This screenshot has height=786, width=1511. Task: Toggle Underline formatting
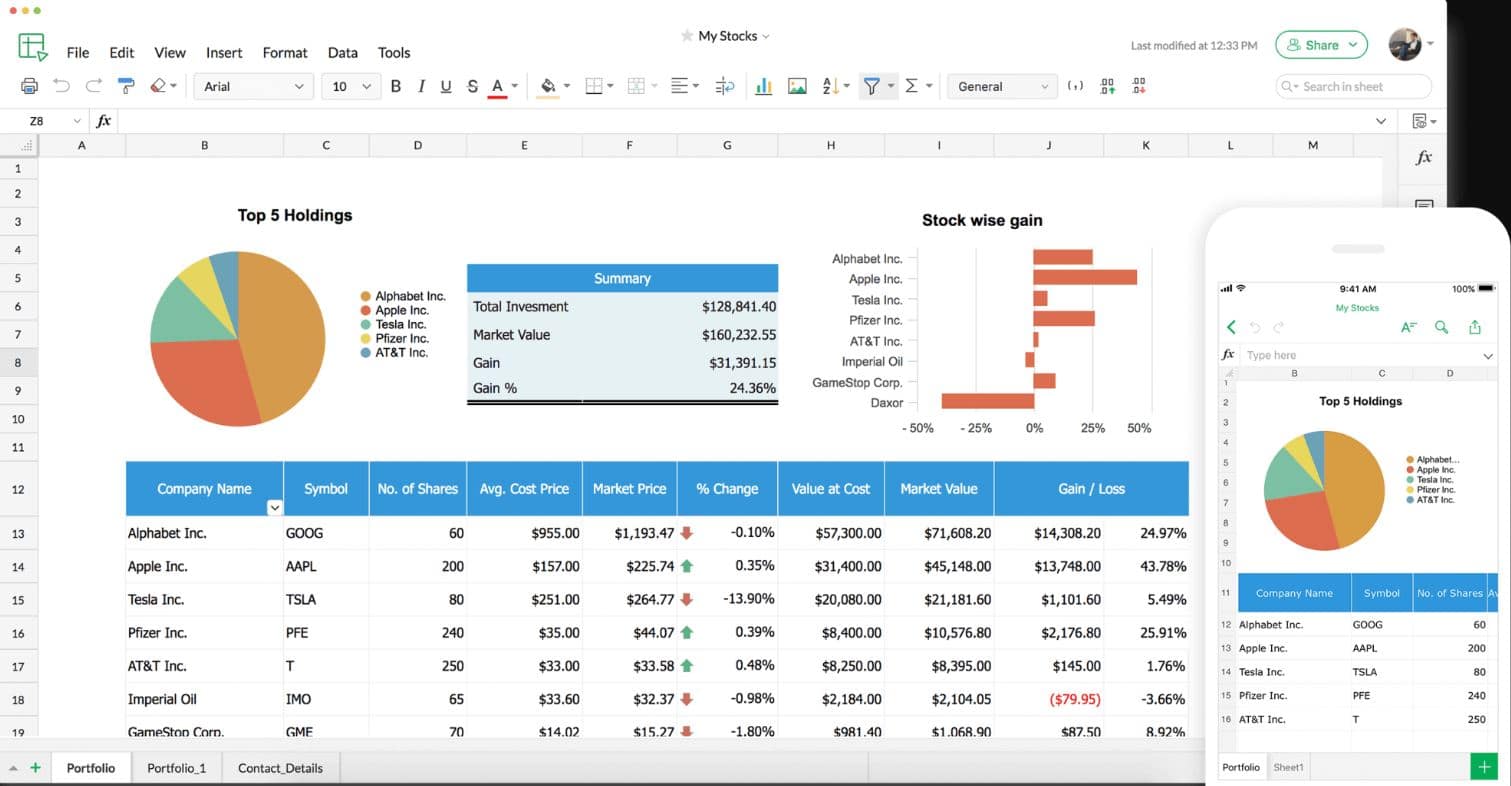click(446, 86)
